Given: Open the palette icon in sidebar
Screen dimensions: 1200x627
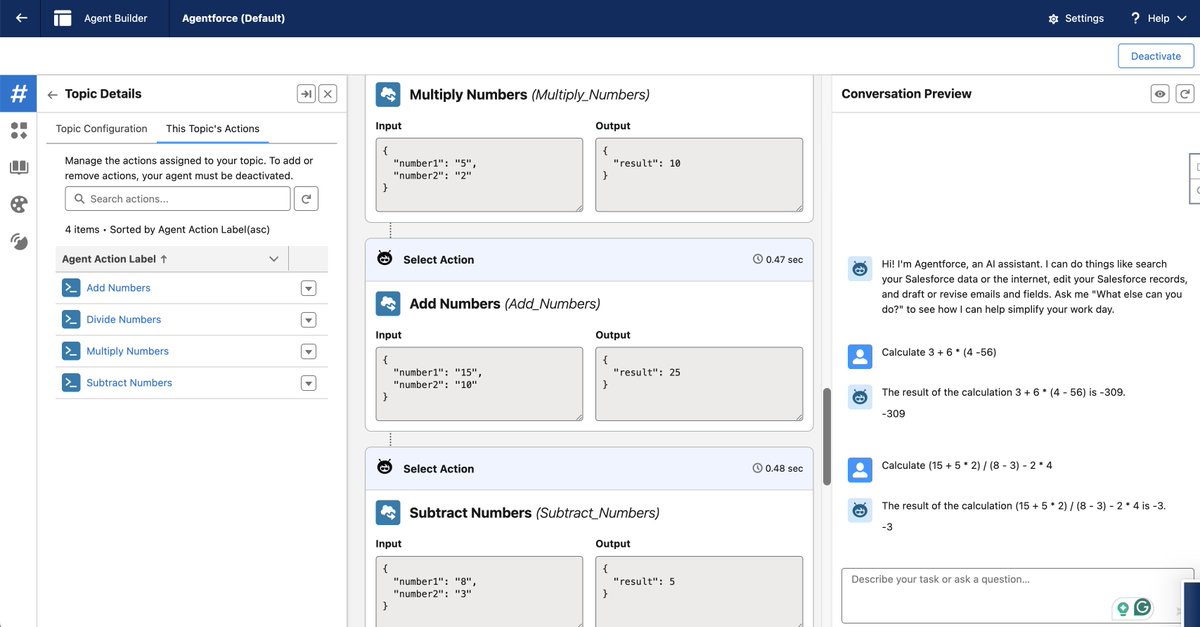Looking at the screenshot, I should pos(19,204).
